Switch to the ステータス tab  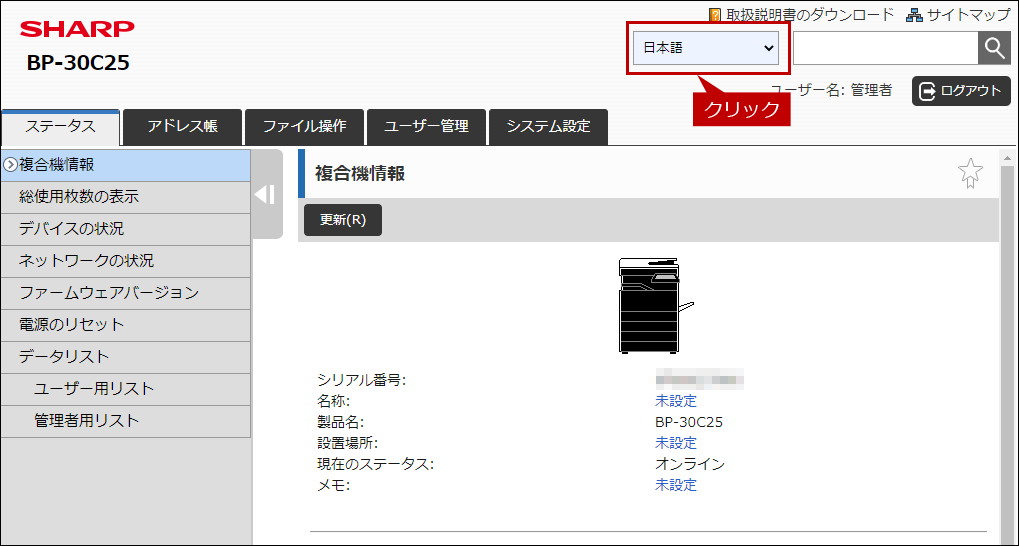tap(60, 127)
